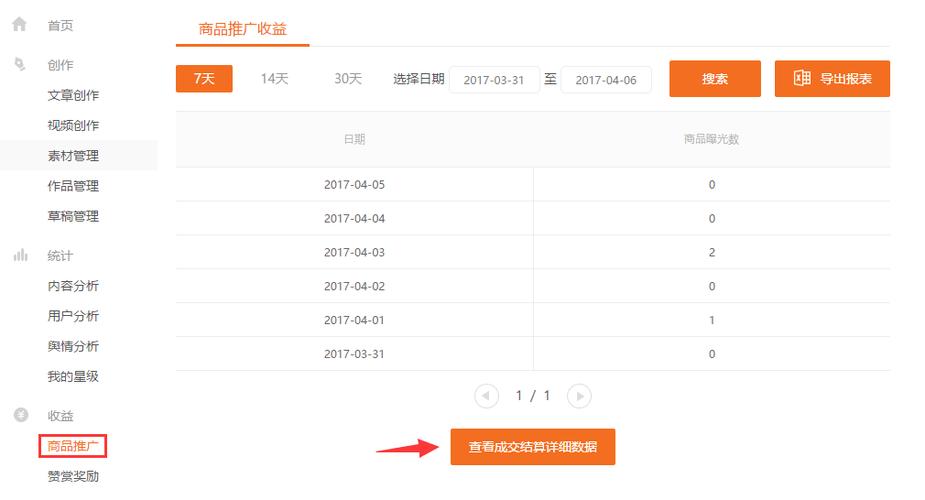Click 查看成交结算详细数据 button
Image resolution: width=925 pixels, height=500 pixels.
click(x=533, y=446)
